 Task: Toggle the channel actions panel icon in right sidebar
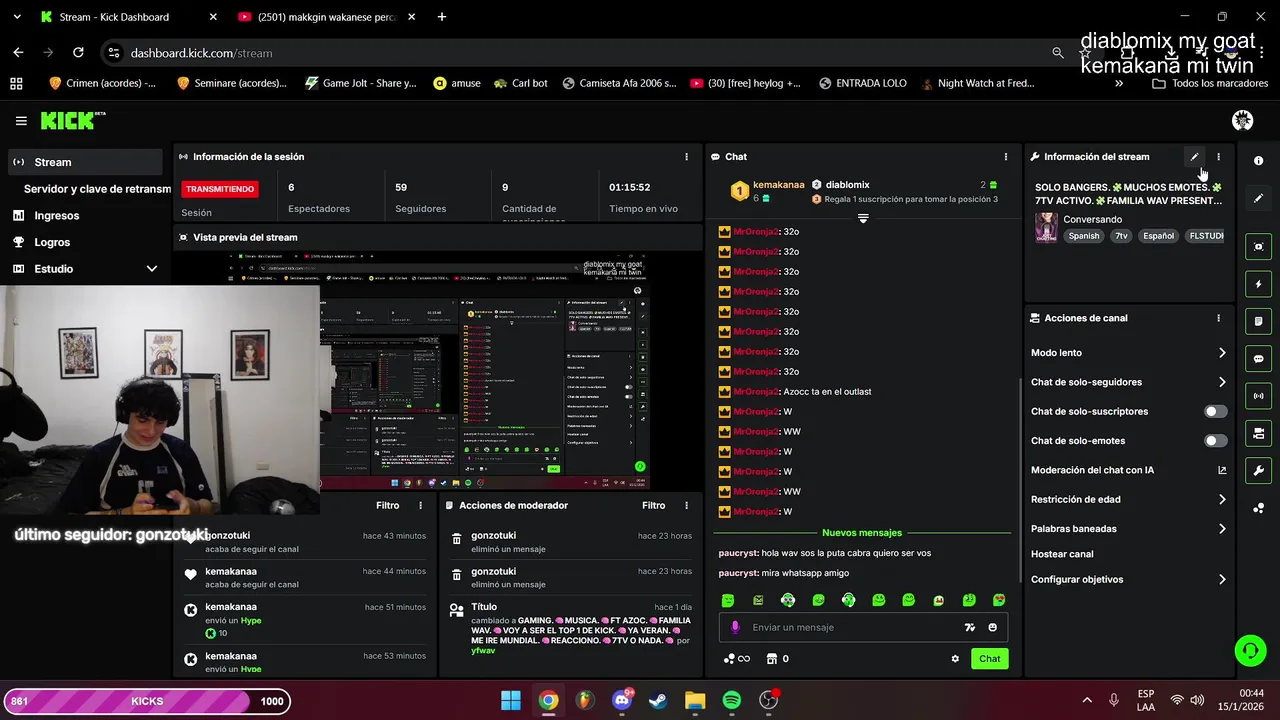click(1258, 433)
